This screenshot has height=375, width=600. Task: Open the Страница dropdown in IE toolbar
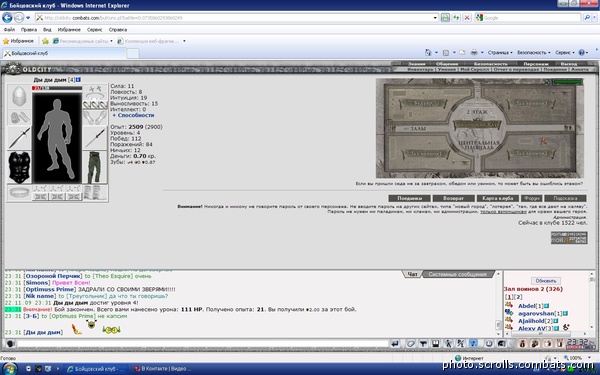click(x=500, y=52)
